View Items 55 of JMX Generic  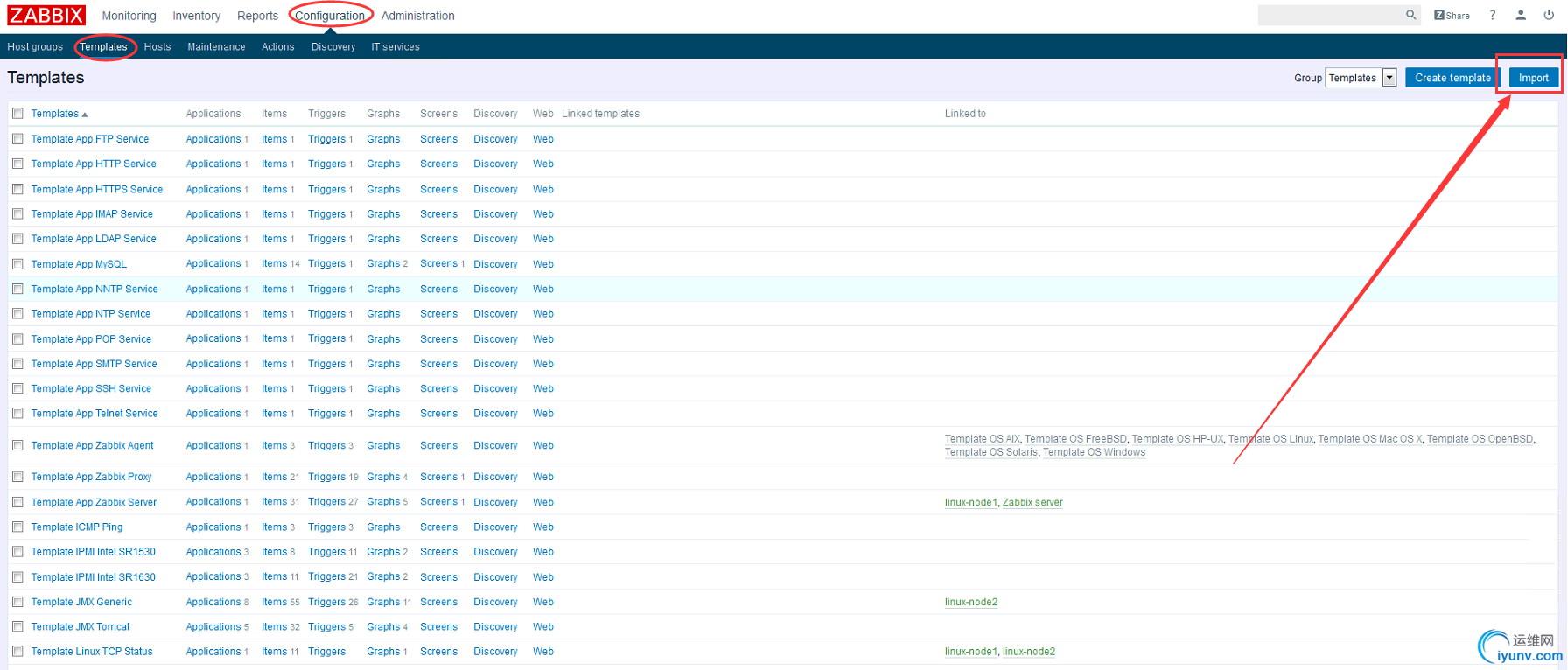point(274,602)
